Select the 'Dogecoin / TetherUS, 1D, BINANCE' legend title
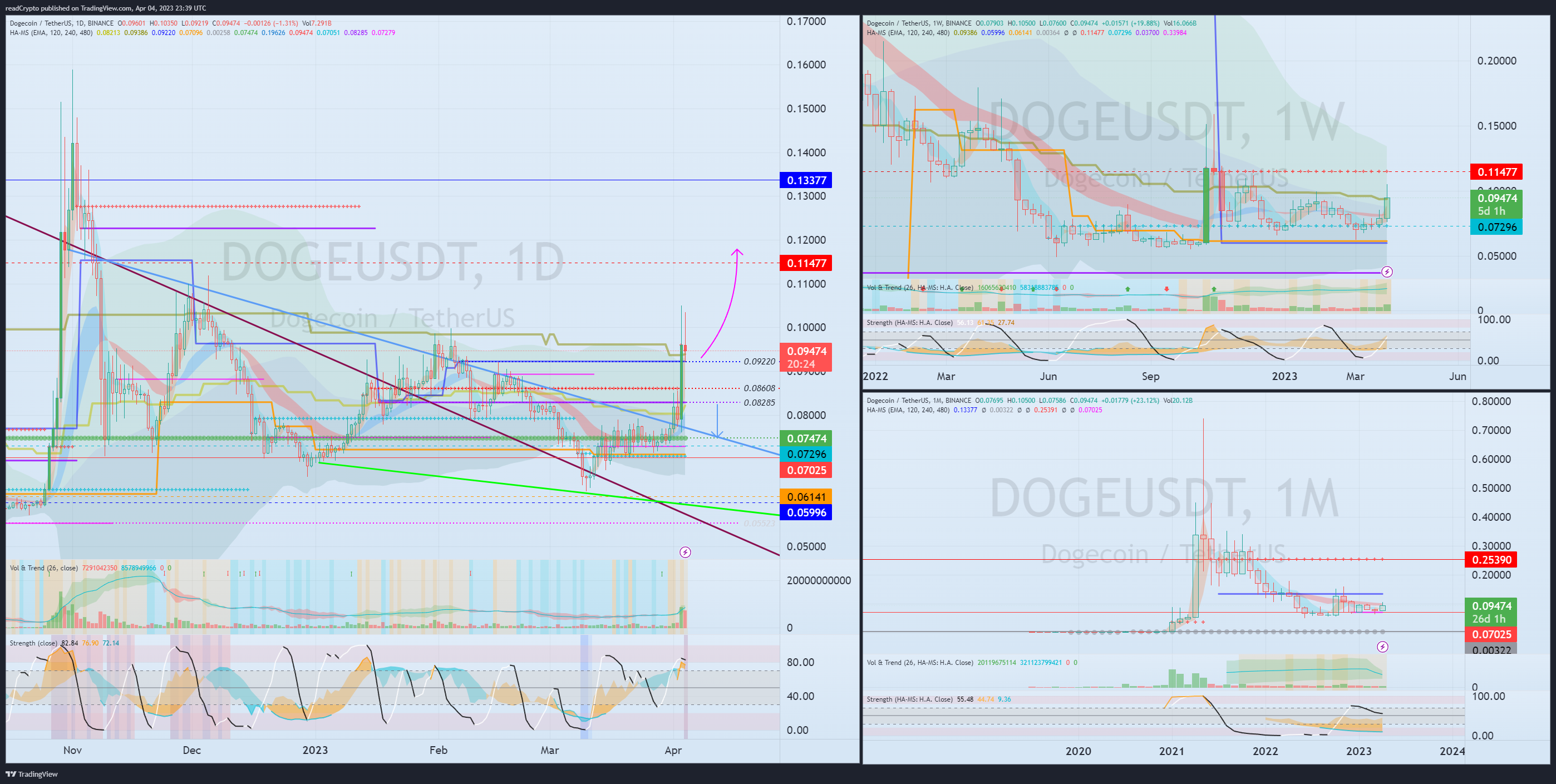The height and width of the screenshot is (784, 1556). [x=62, y=23]
